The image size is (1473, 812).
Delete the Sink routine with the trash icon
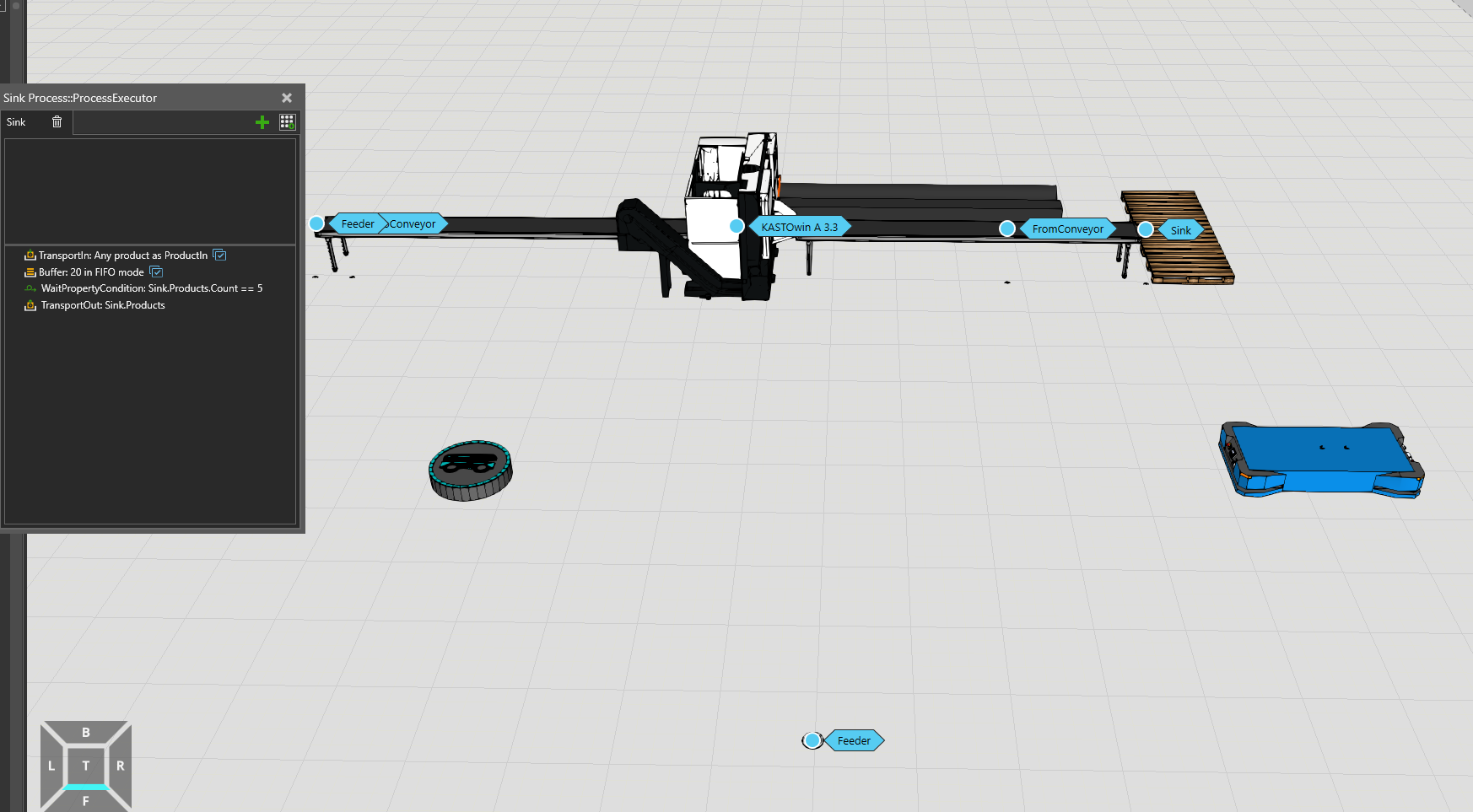(57, 122)
